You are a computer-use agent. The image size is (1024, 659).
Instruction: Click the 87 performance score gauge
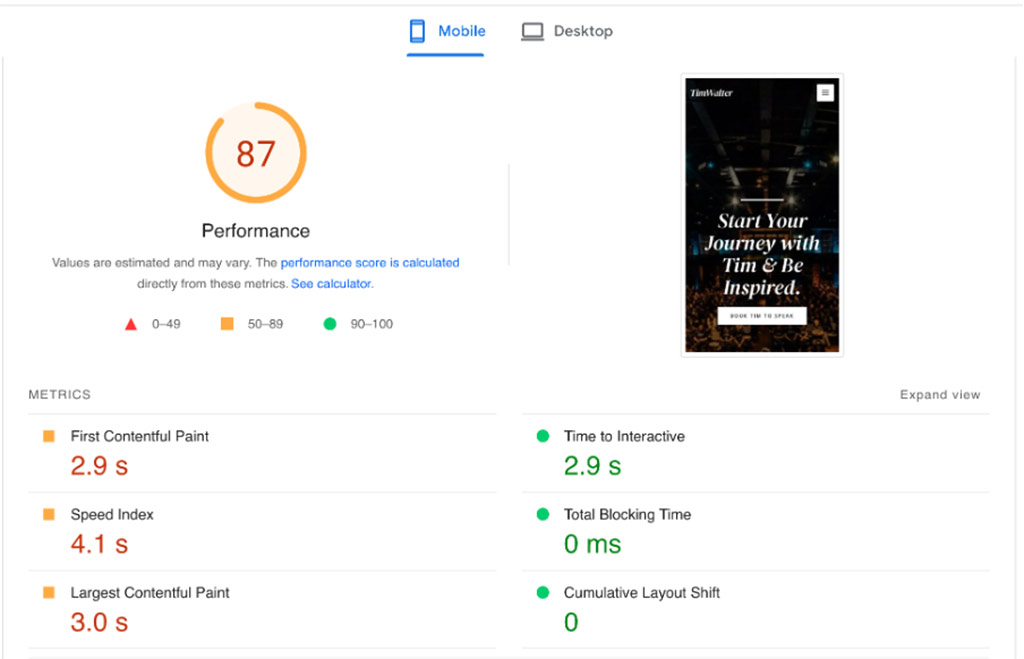click(x=256, y=153)
